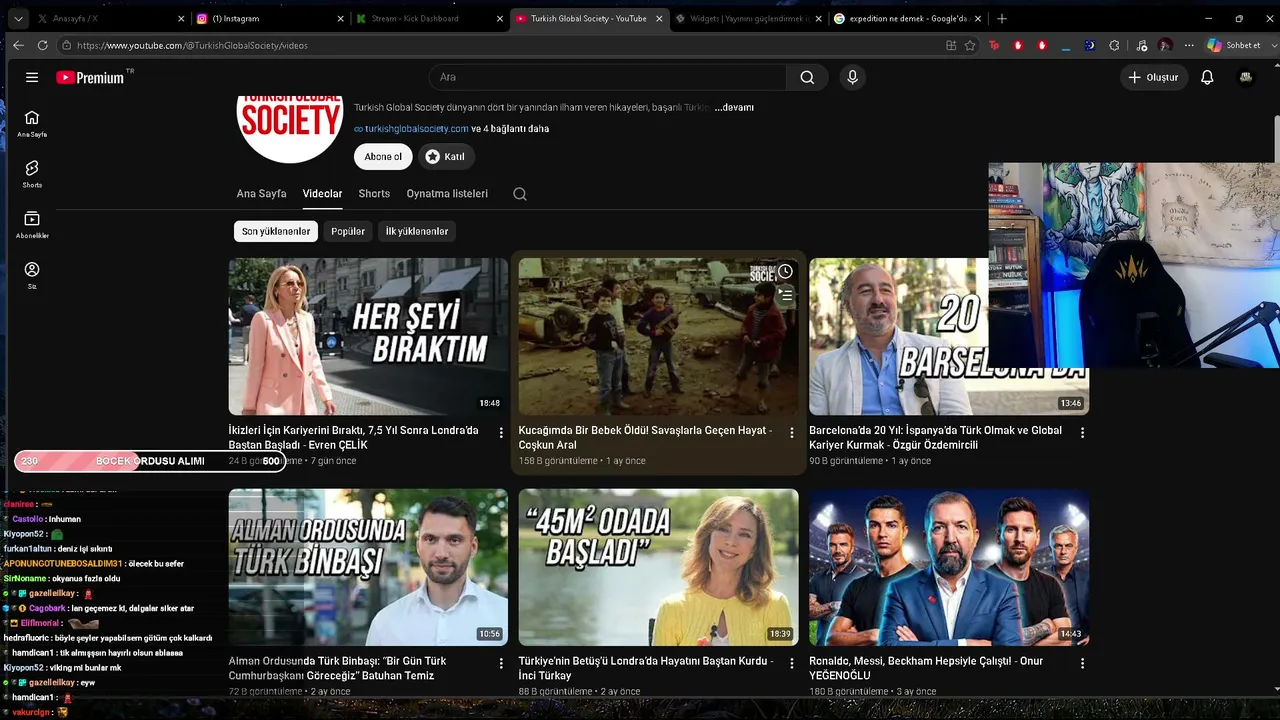Screen dimensions: 1280x720
Task: Open the channel Shorts tab
Action: click(x=374, y=194)
